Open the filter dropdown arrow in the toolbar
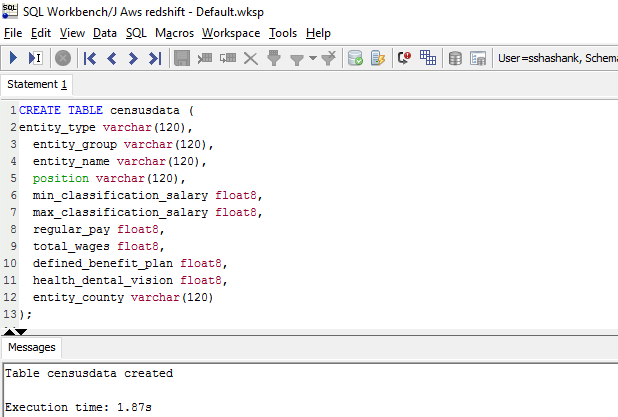618x417 pixels. click(312, 58)
